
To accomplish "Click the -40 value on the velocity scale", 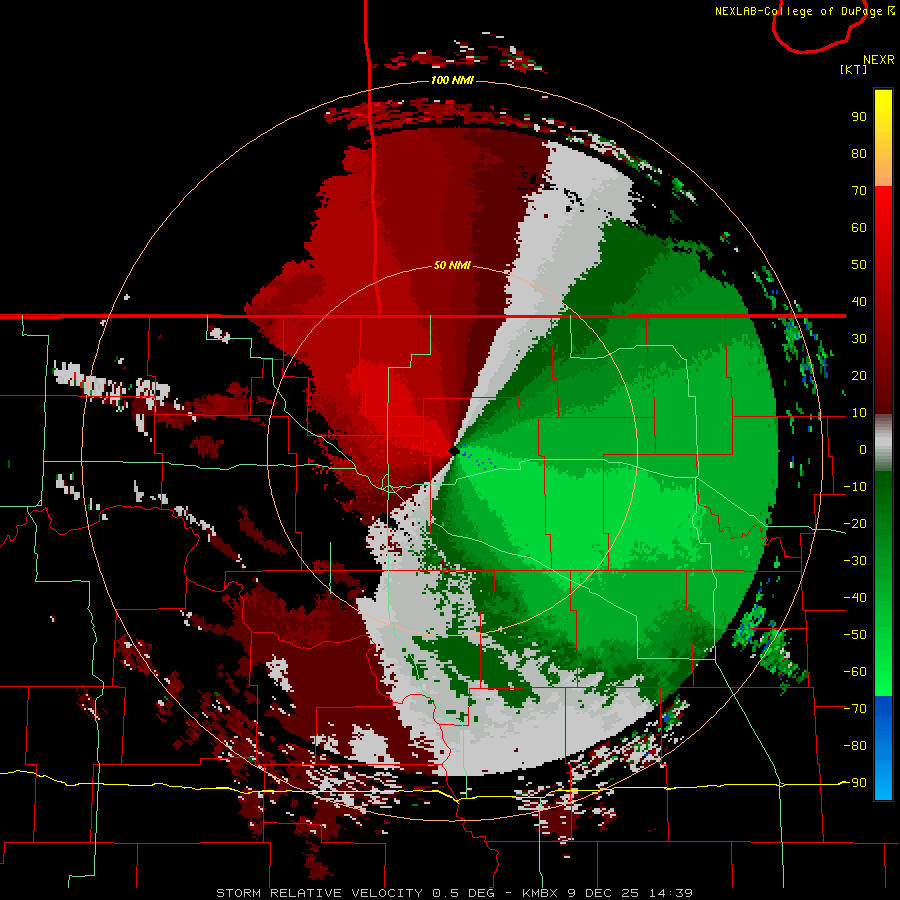I will pos(855,598).
